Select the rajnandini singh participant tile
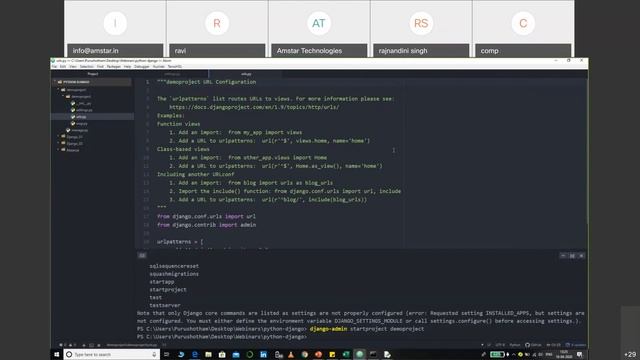This screenshot has width=640, height=360. (x=421, y=29)
